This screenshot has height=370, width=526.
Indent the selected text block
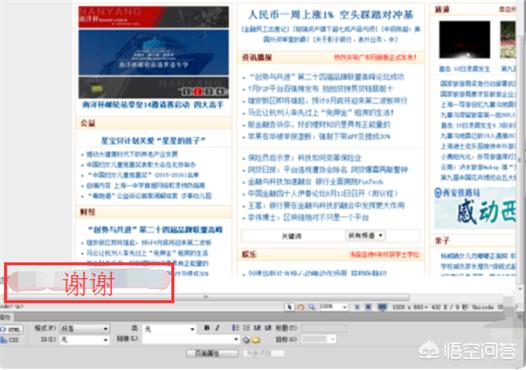click(x=268, y=328)
